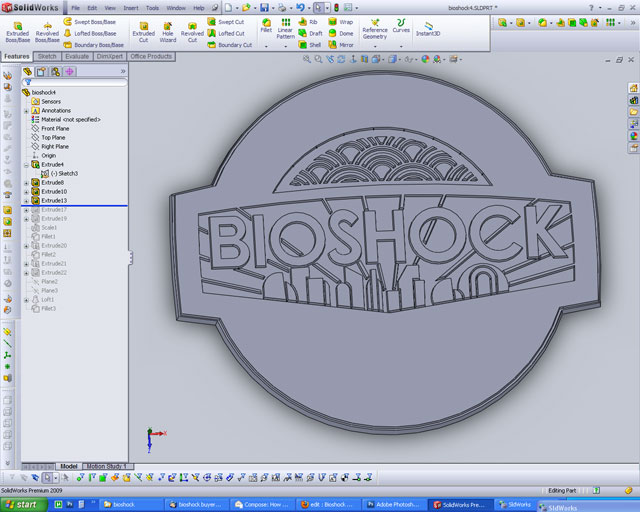
Task: Open the Motion Study 1 tab
Action: [107, 466]
